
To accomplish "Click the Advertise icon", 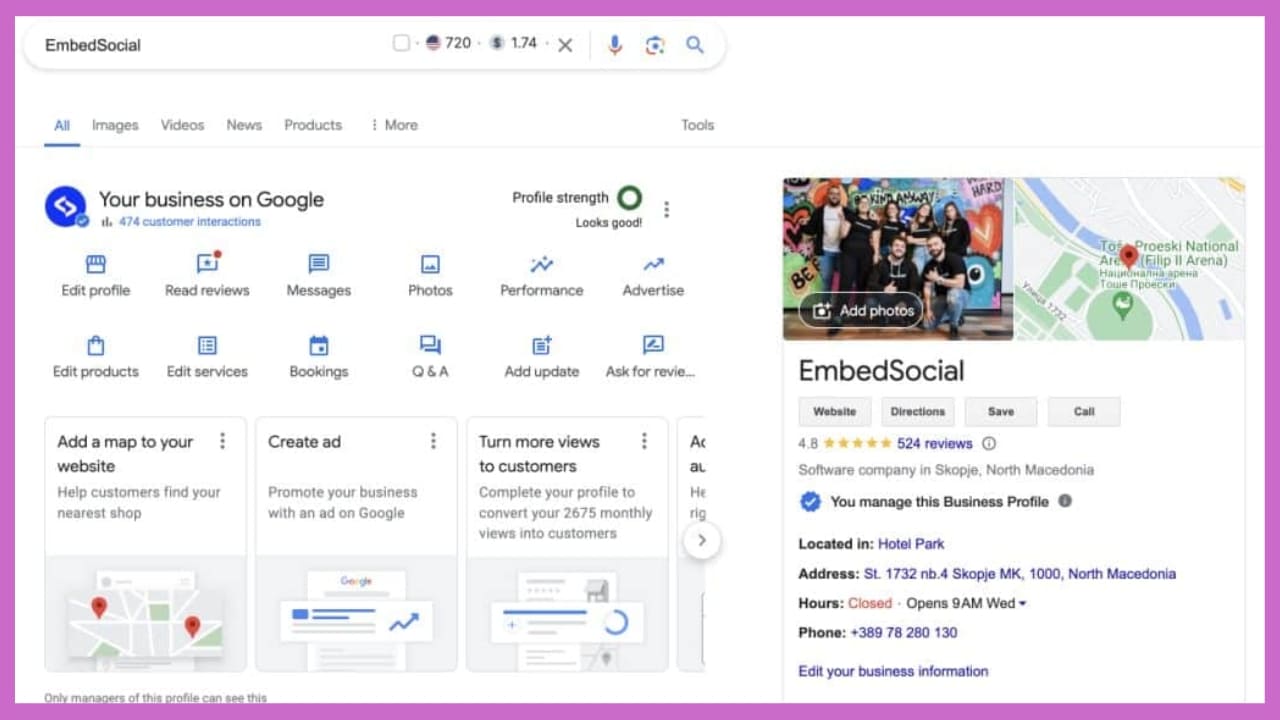I will pos(652,263).
